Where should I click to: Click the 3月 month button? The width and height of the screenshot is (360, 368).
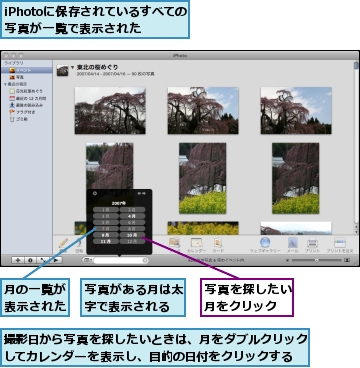[x=106, y=216]
